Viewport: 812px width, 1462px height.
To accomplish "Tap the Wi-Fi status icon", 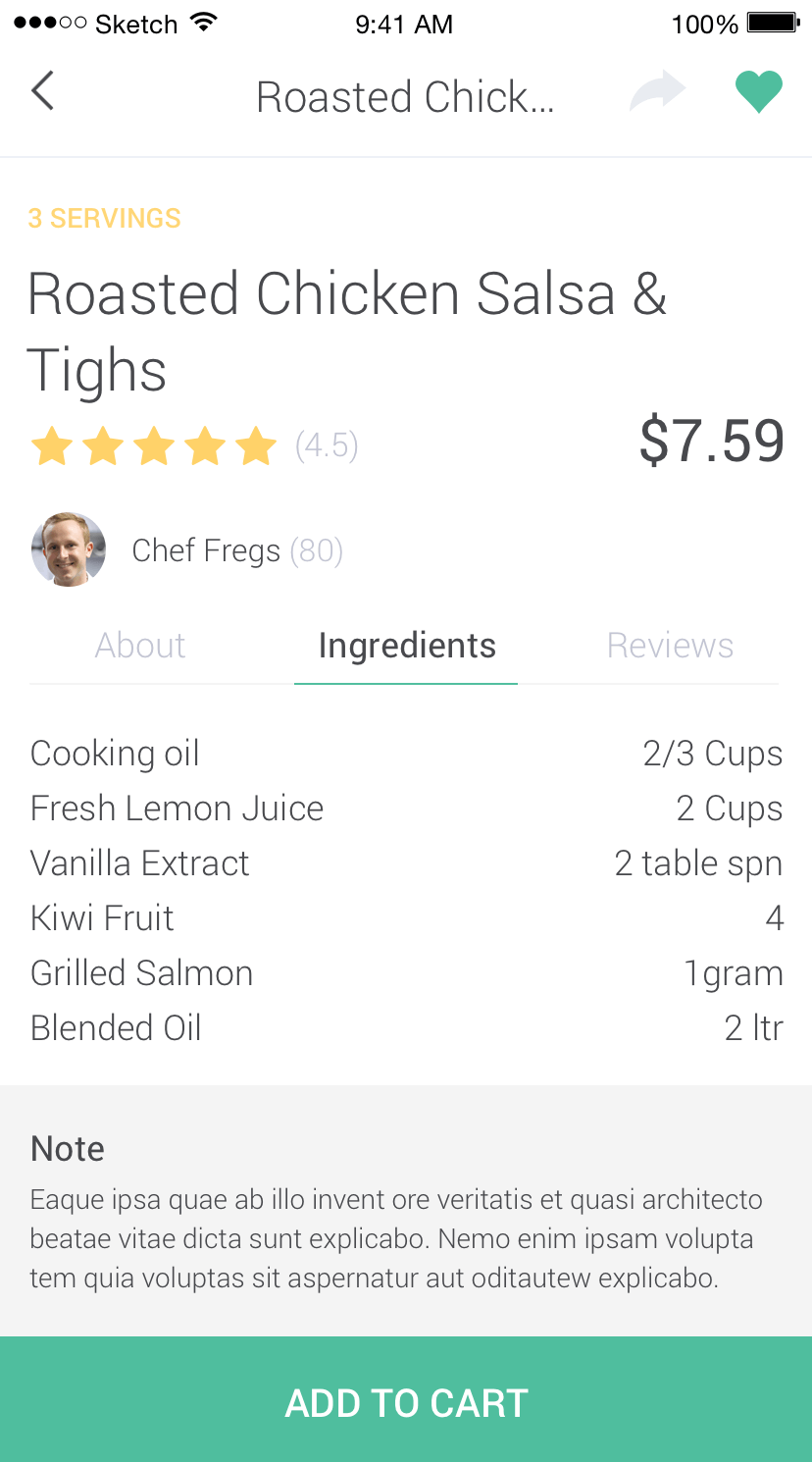I will [203, 23].
